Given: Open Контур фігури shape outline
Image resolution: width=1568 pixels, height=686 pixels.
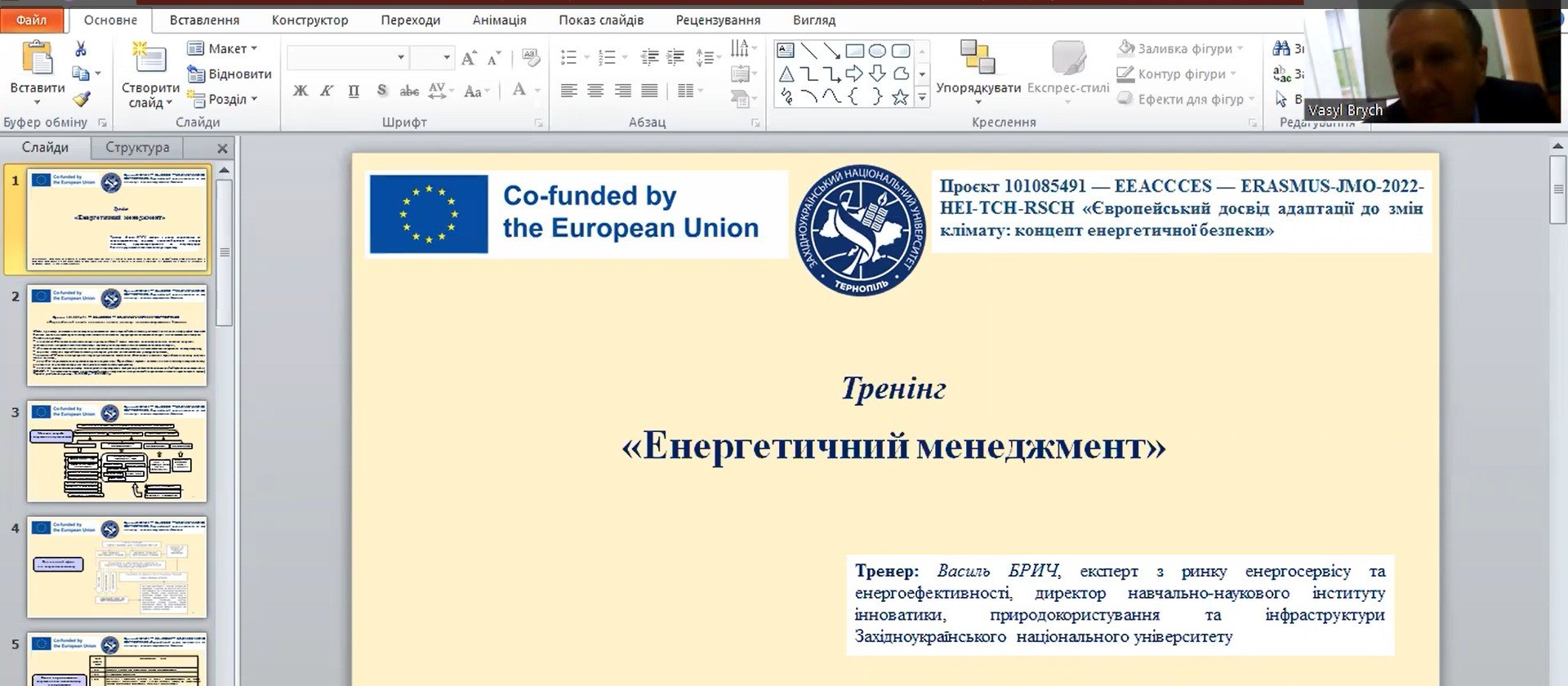Looking at the screenshot, I should (1176, 73).
